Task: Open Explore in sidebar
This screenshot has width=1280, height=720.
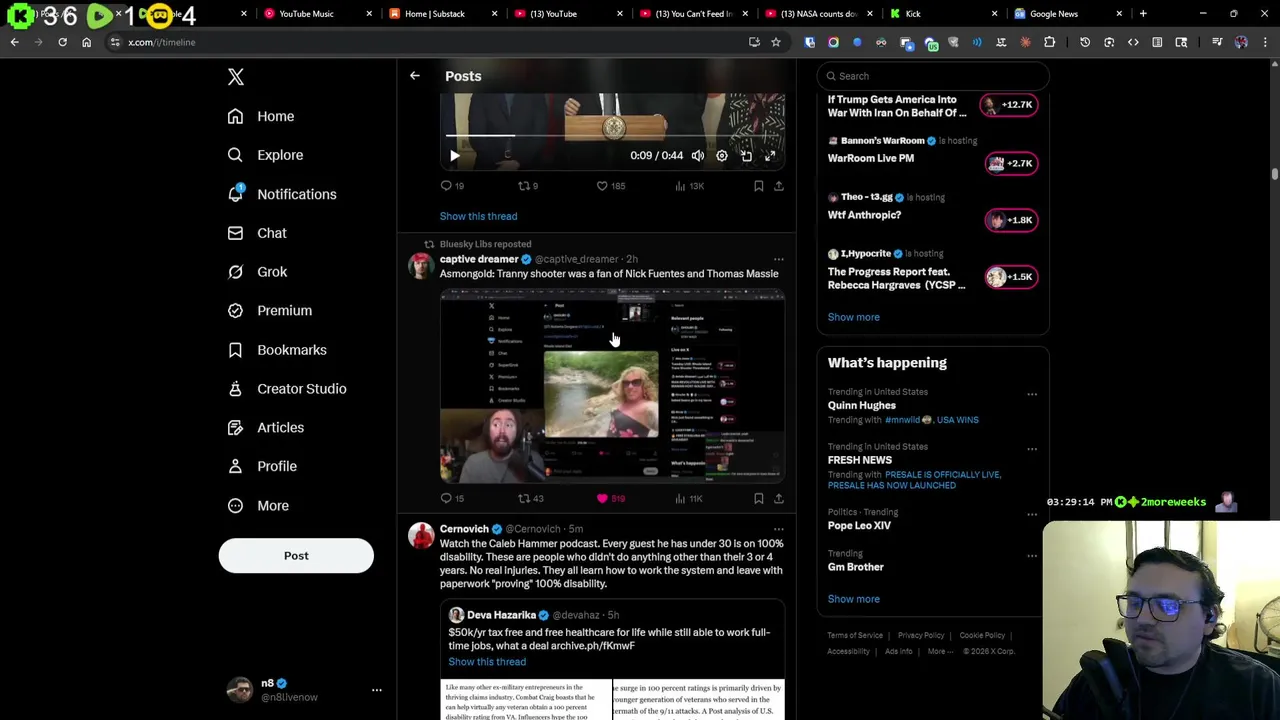Action: [265, 155]
